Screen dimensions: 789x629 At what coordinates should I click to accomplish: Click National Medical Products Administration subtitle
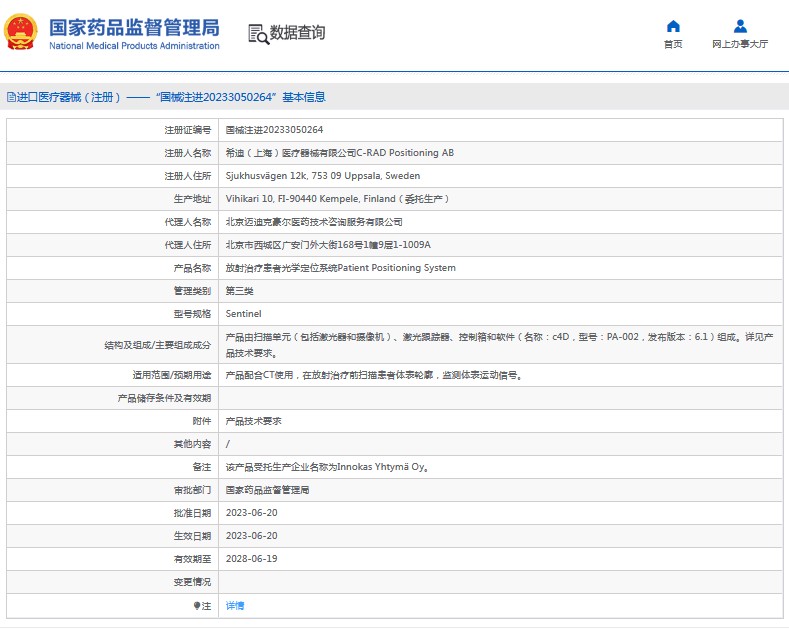coord(134,46)
